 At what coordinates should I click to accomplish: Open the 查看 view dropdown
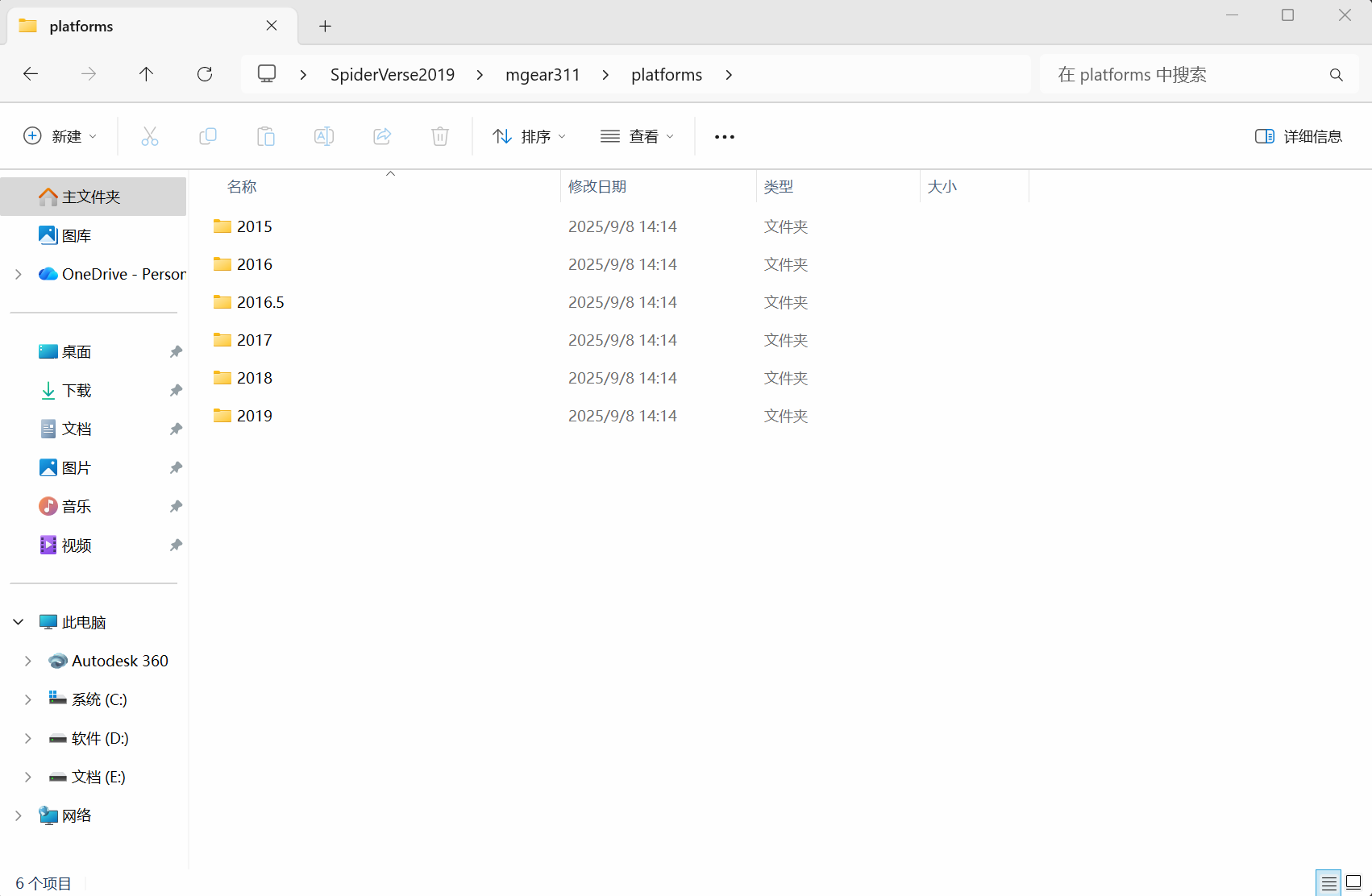[x=637, y=136]
